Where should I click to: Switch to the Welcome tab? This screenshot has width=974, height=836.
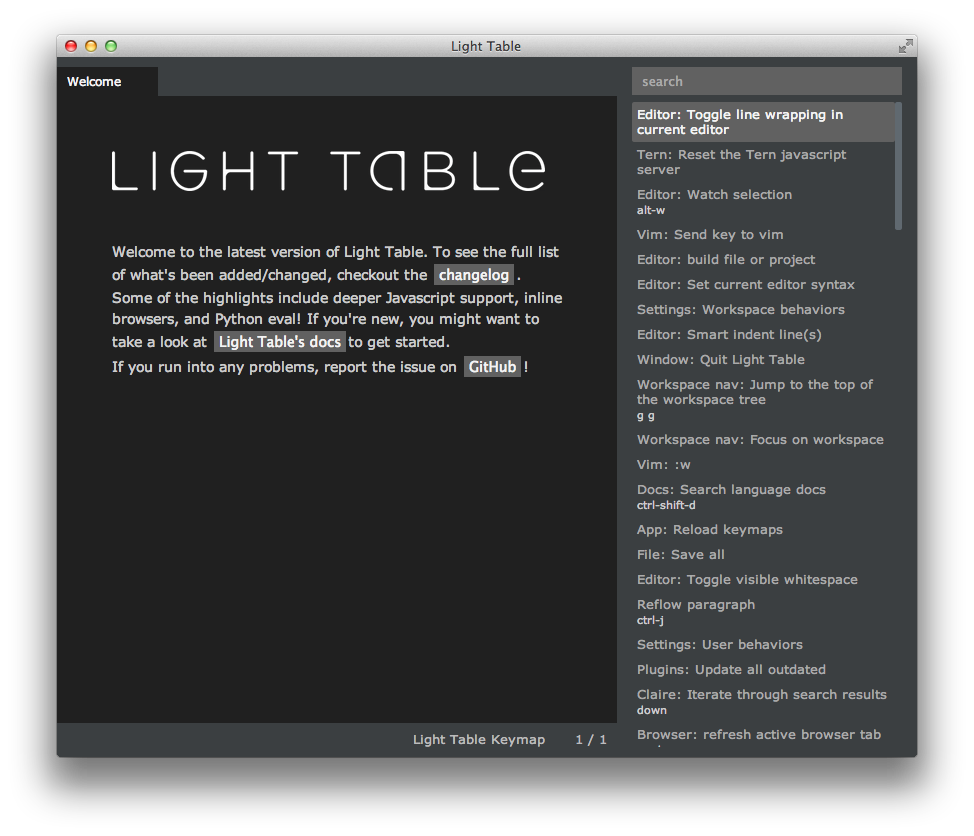tap(95, 82)
